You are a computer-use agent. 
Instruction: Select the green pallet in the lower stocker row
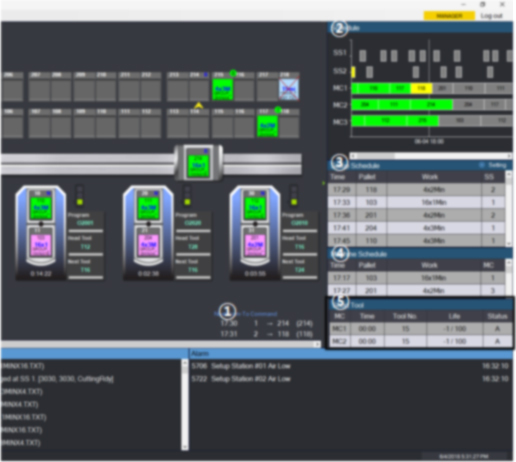pos(267,126)
